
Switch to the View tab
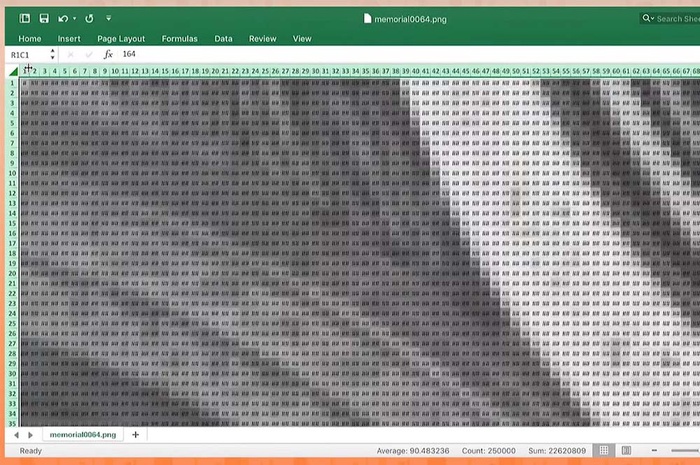pos(302,39)
